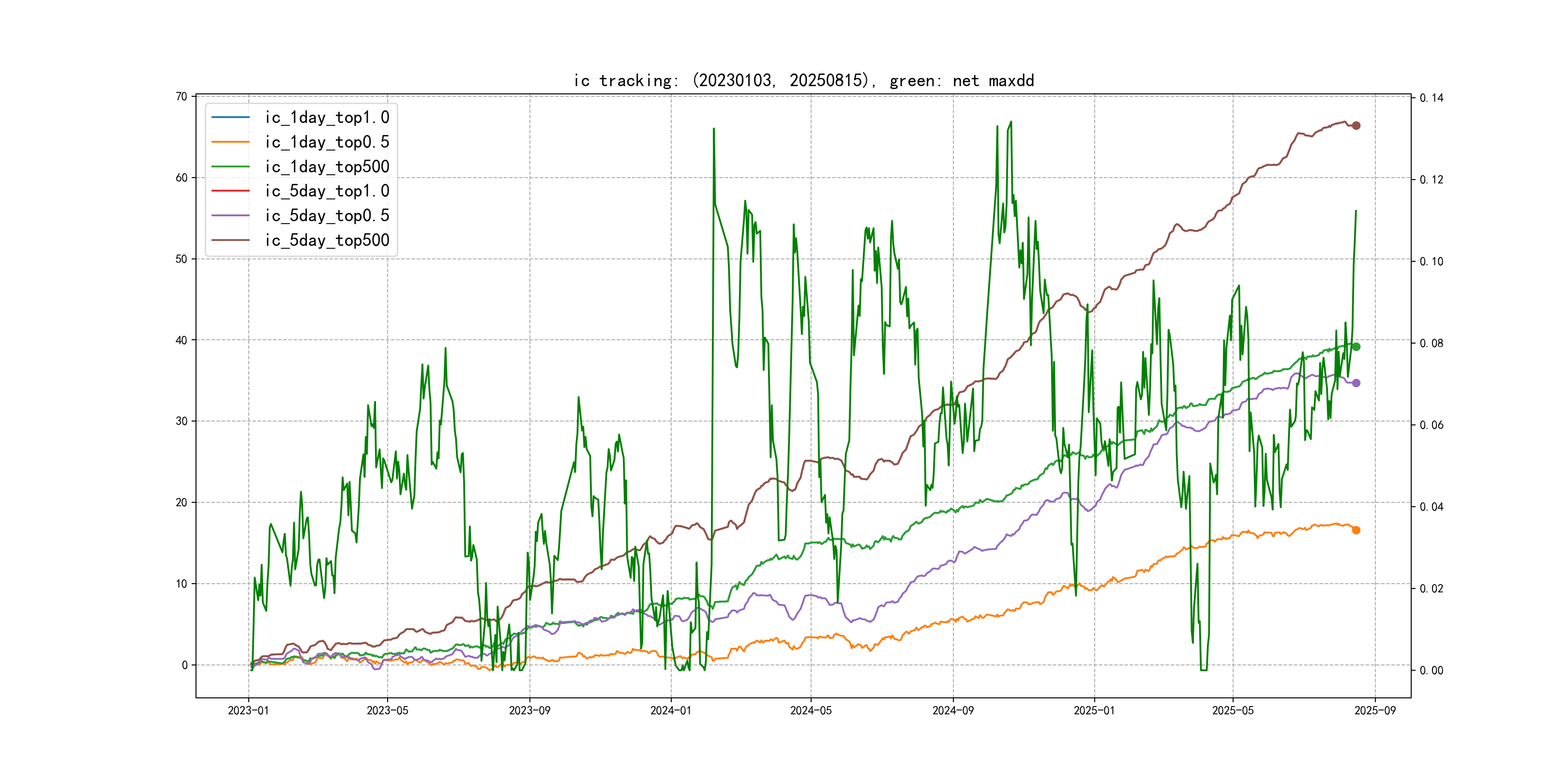Screen dimensions: 1568x784
Task: Click the left y-axis label 30
Action: tap(181, 421)
